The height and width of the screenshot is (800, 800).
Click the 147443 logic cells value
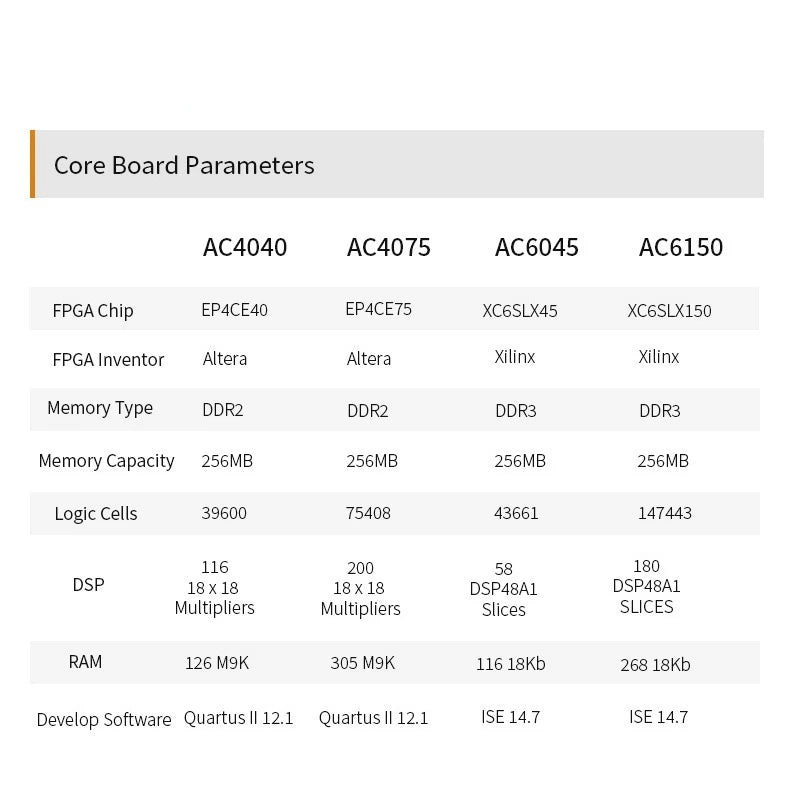click(665, 513)
